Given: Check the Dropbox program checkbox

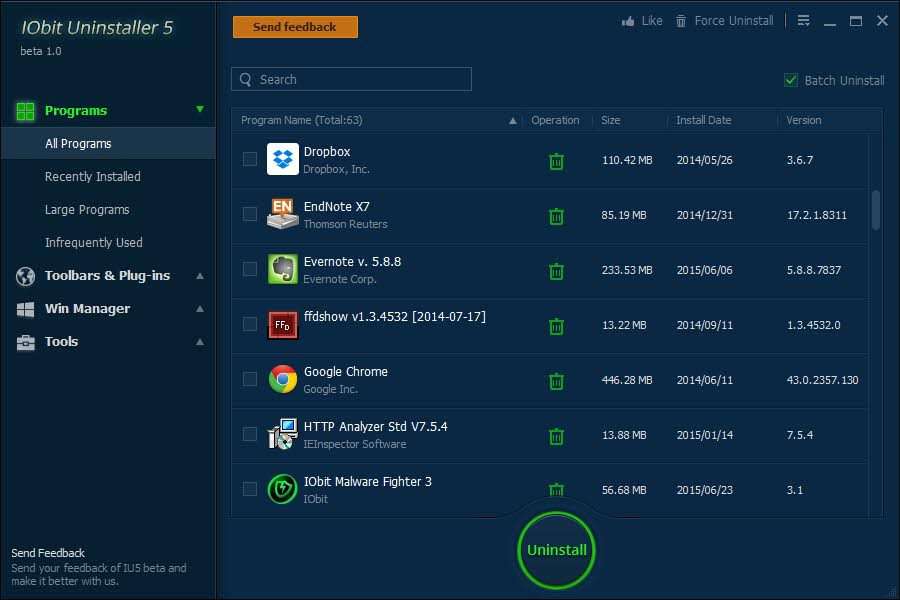Looking at the screenshot, I should tap(250, 159).
